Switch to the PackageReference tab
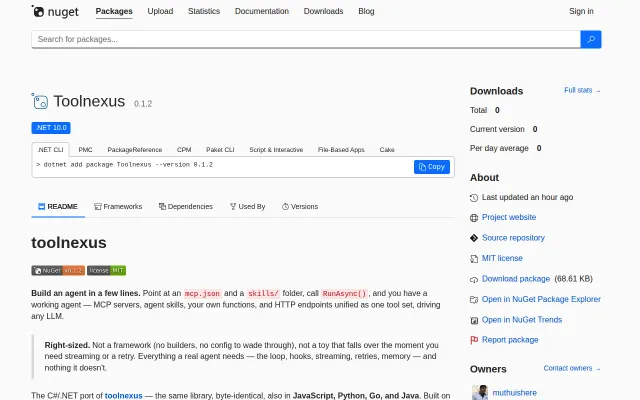Viewport: 640px width, 400px height. click(135, 150)
